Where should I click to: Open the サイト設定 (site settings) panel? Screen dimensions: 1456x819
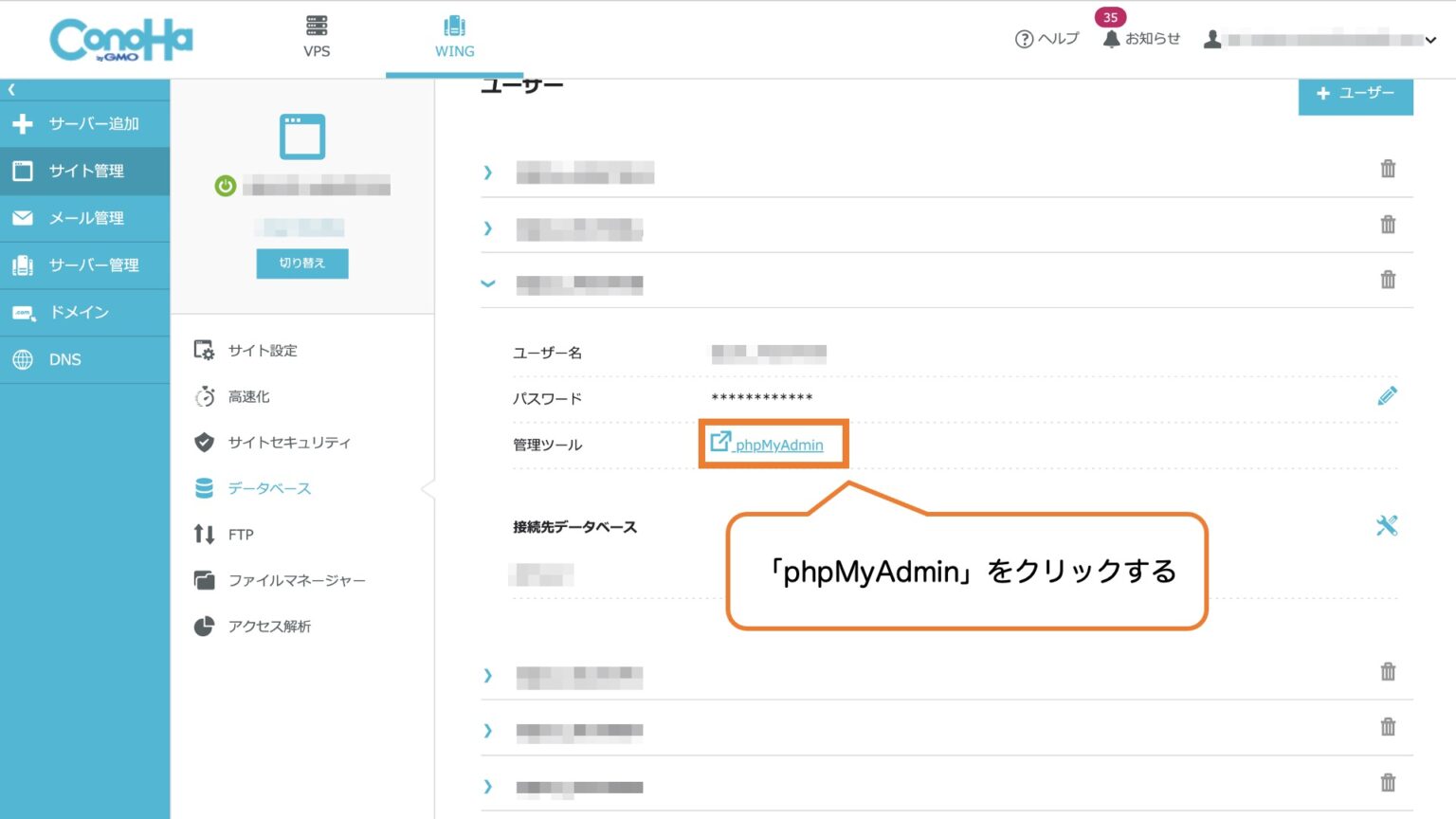click(x=262, y=350)
